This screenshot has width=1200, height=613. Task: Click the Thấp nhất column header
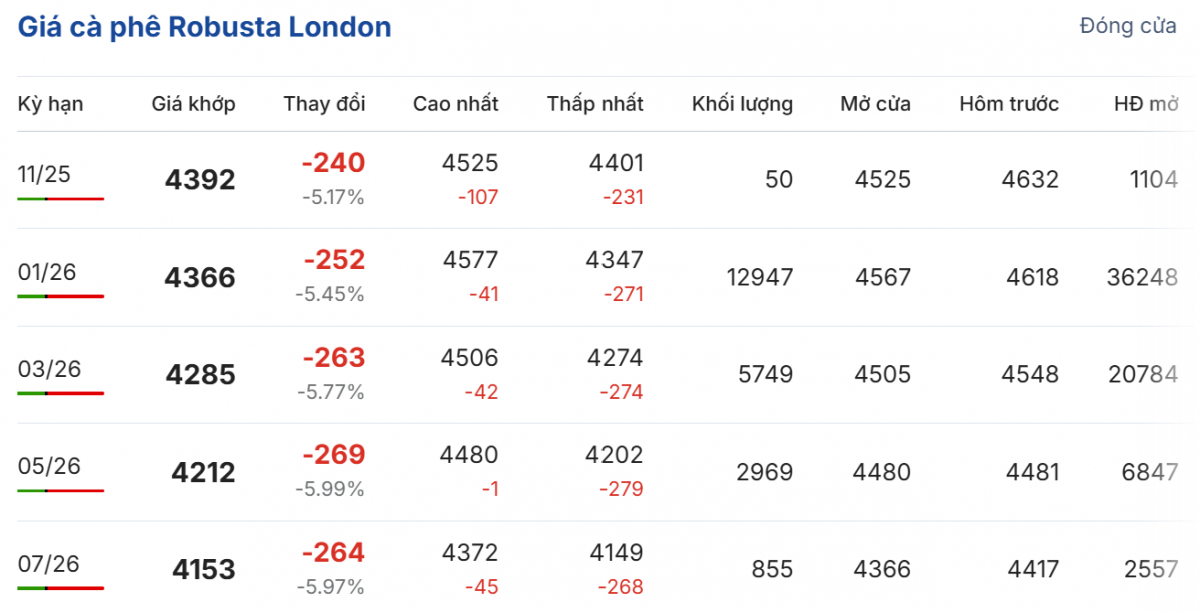pyautogui.click(x=595, y=103)
